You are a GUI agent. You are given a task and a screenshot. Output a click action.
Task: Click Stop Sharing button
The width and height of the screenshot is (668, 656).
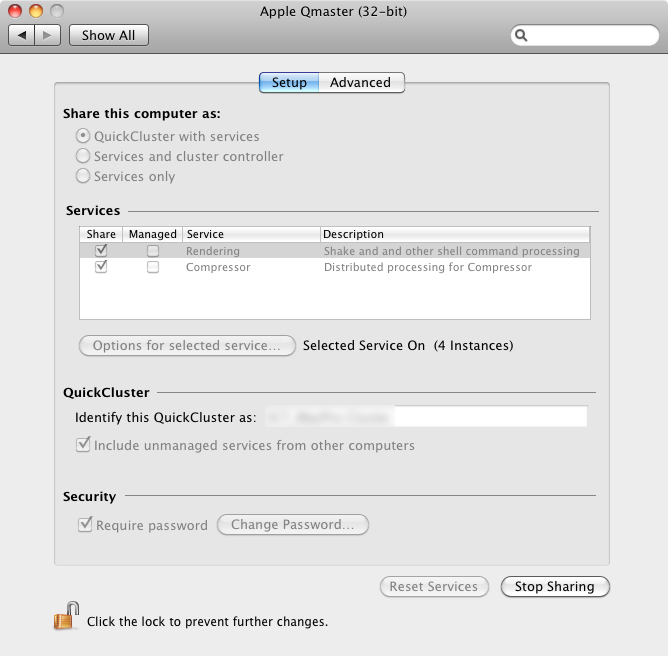[555, 587]
